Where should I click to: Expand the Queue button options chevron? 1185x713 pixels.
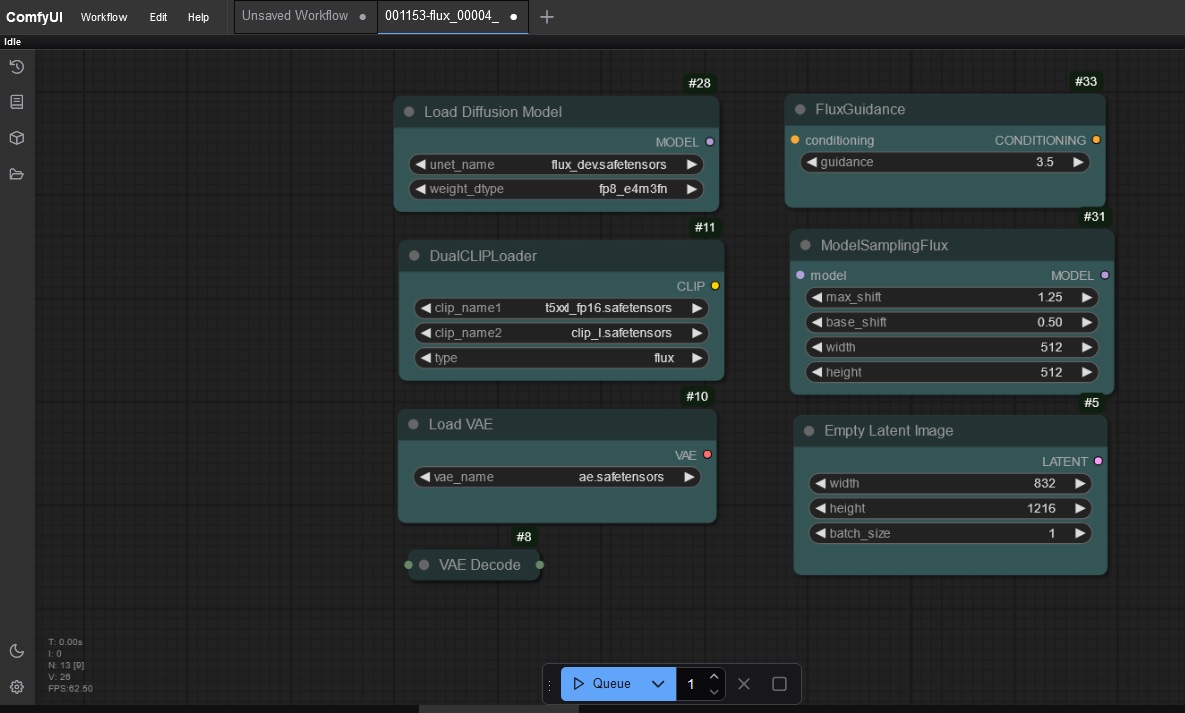(657, 684)
